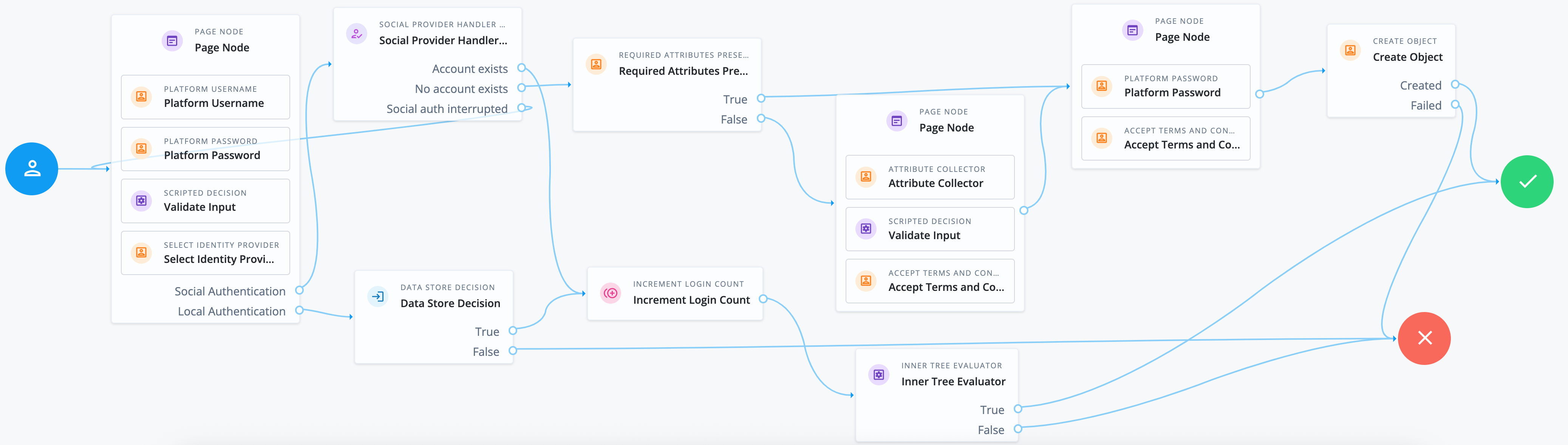
Task: Select the Create Object node icon
Action: [x=1350, y=51]
